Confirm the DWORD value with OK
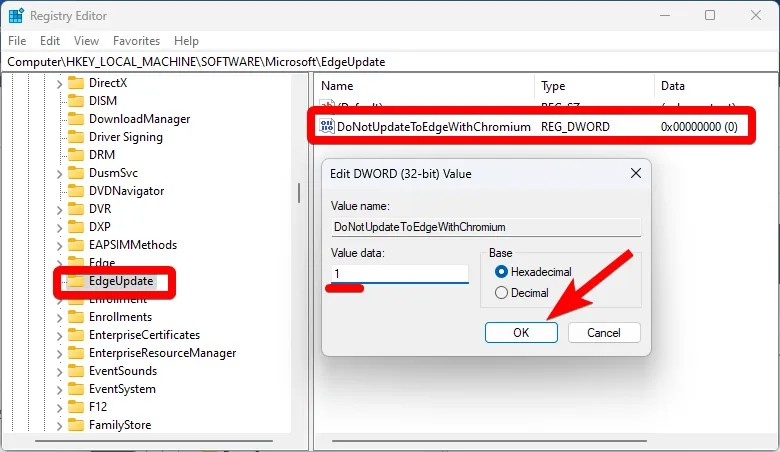The width and height of the screenshot is (780, 452). [x=521, y=333]
